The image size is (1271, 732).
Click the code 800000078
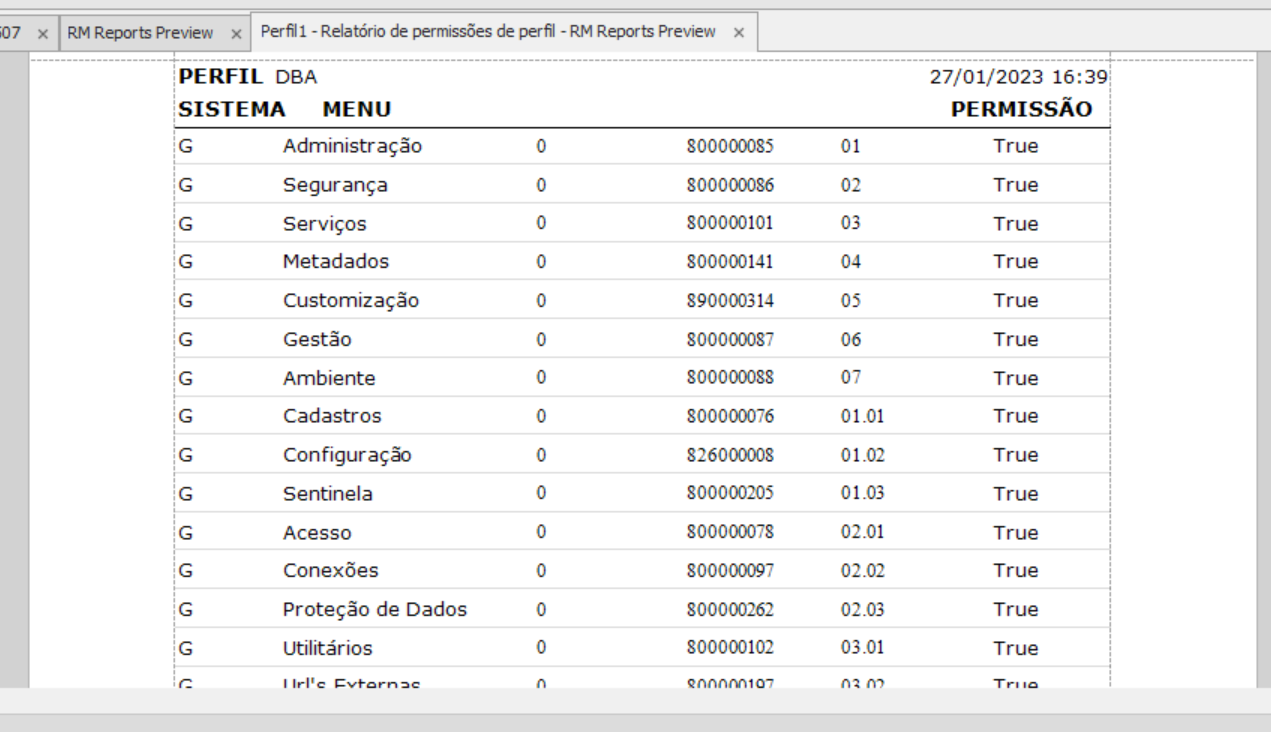(x=730, y=533)
